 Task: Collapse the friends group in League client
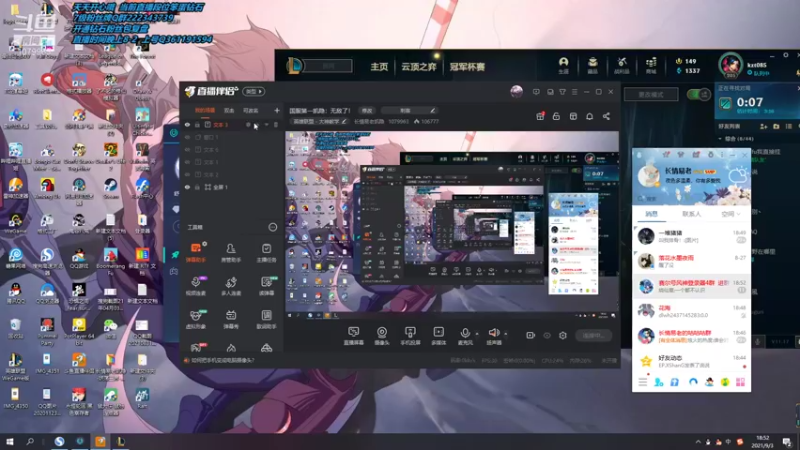720,139
